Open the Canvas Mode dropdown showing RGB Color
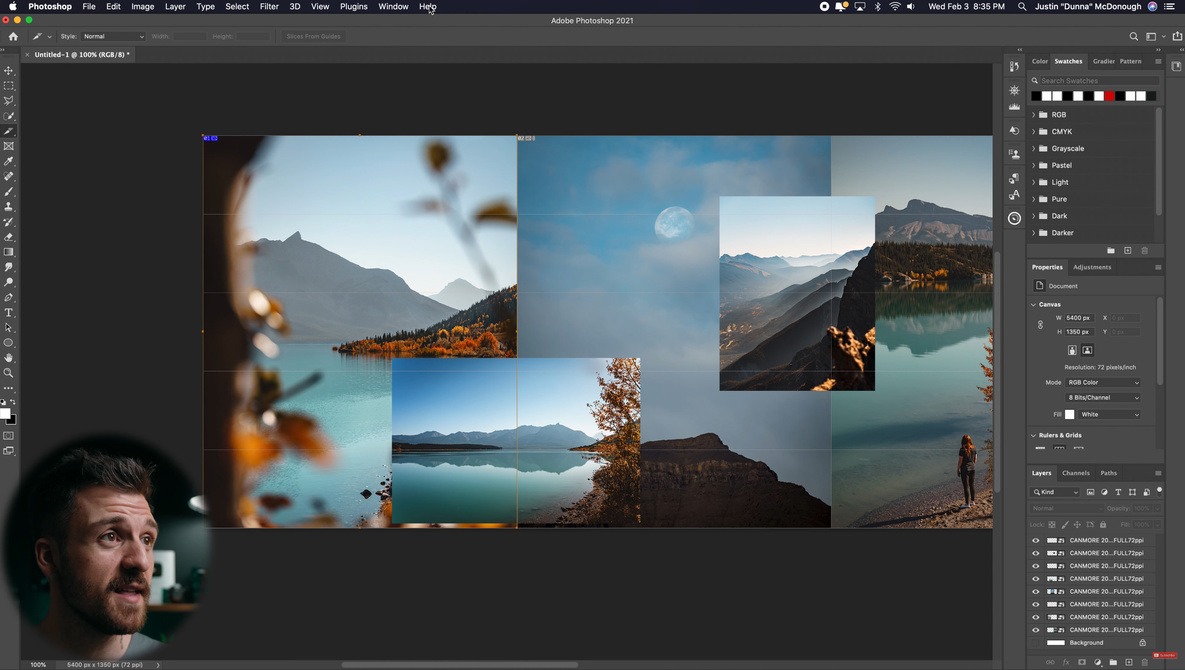 (1105, 382)
